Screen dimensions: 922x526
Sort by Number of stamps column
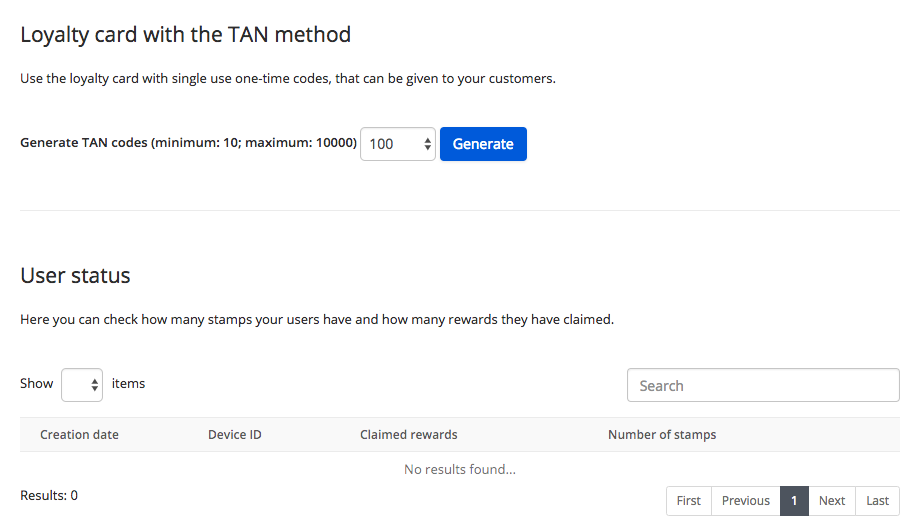[662, 434]
